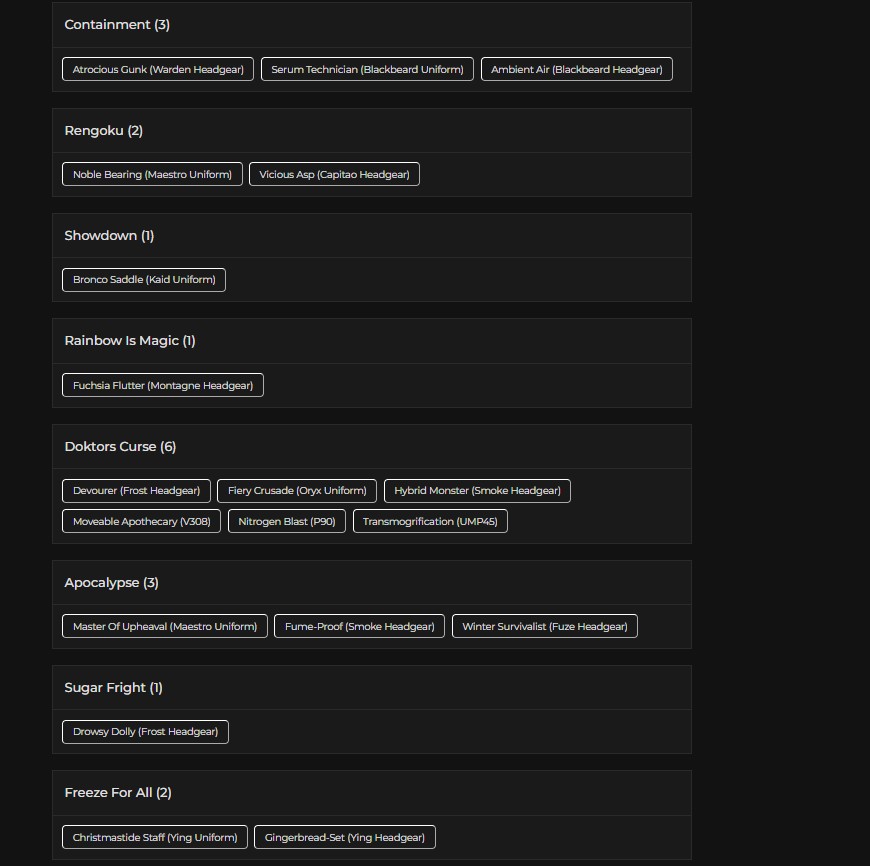Select the Atrocious Gunk (Warden Headgear) tag

[158, 69]
